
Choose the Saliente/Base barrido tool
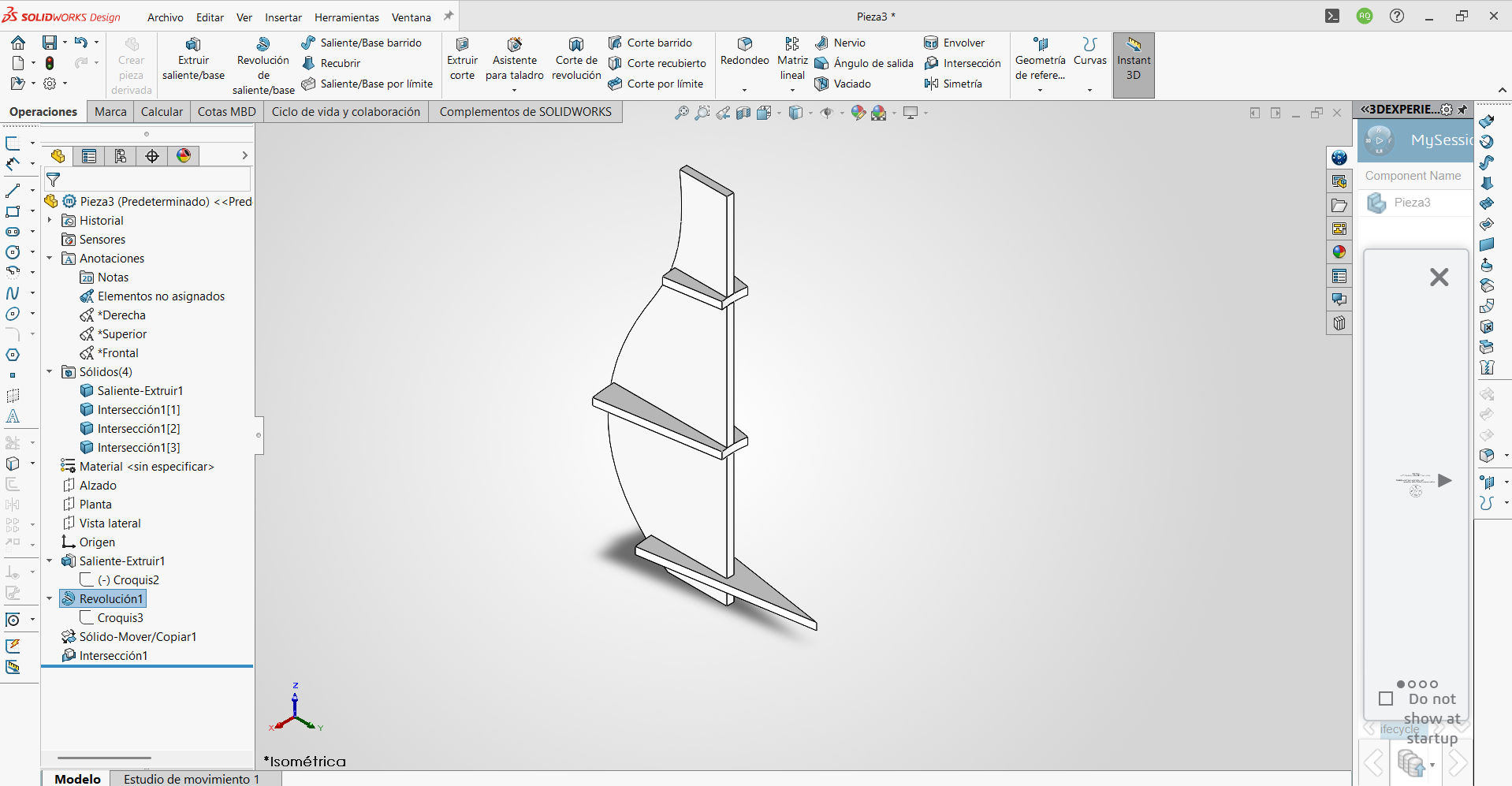(362, 43)
